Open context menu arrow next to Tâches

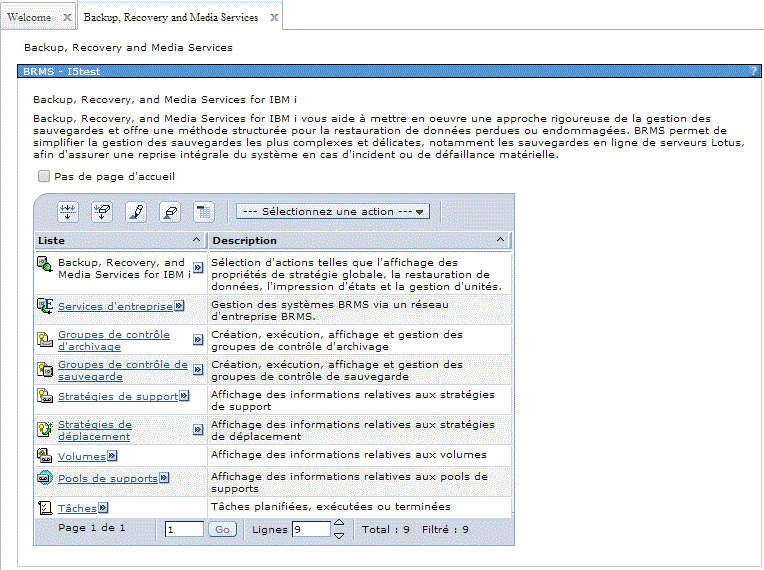(x=103, y=508)
